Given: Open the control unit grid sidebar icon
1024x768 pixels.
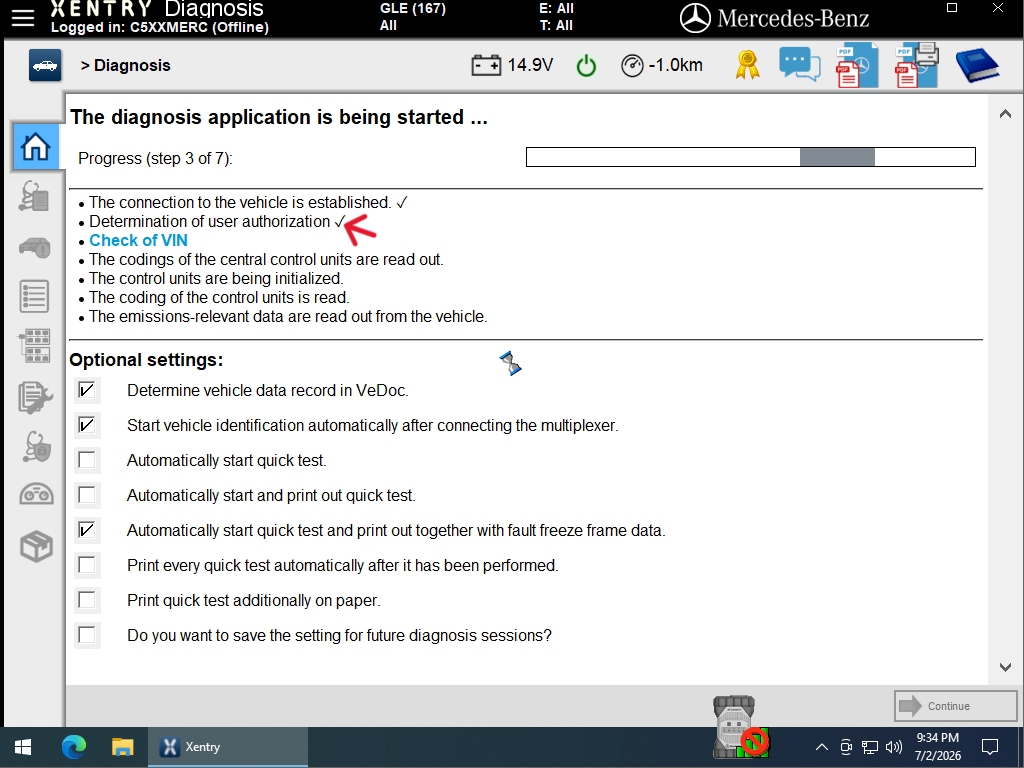Looking at the screenshot, I should point(35,345).
